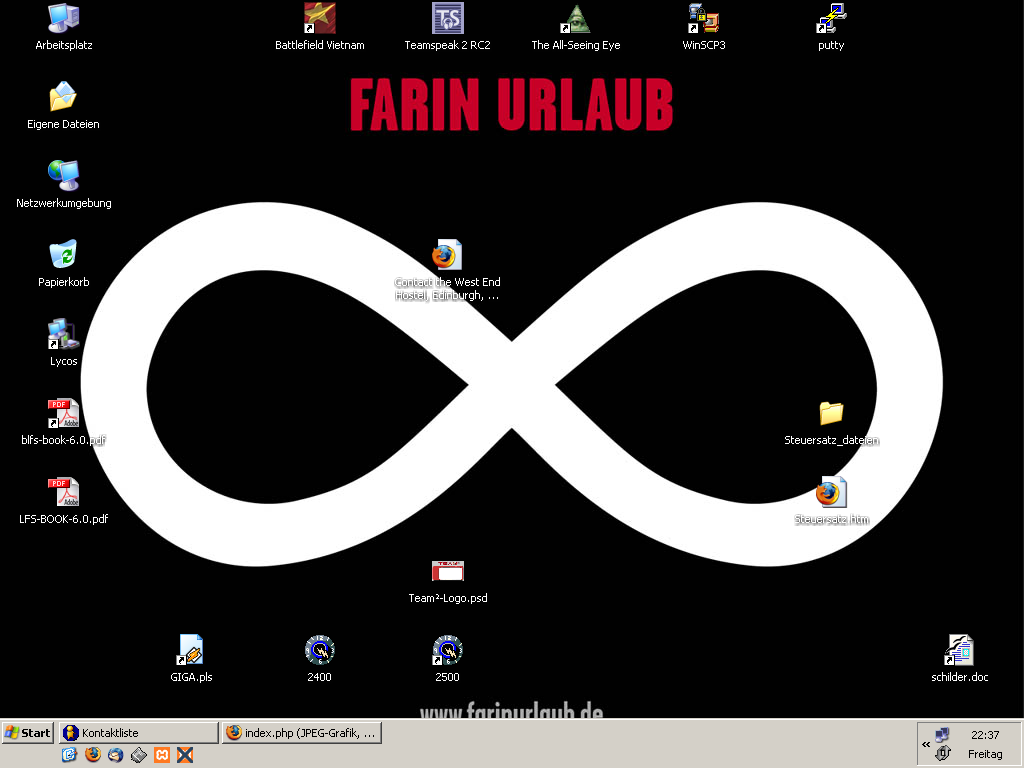Screen dimensions: 1024x768
Task: Select the Arbeitsplatz desktop icon
Action: [63, 19]
